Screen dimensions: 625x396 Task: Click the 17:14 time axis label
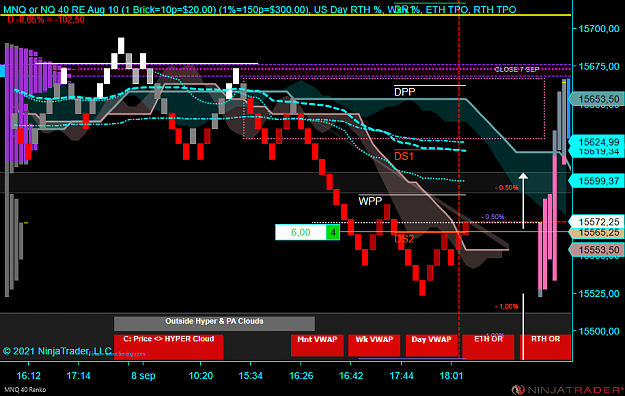click(x=78, y=376)
